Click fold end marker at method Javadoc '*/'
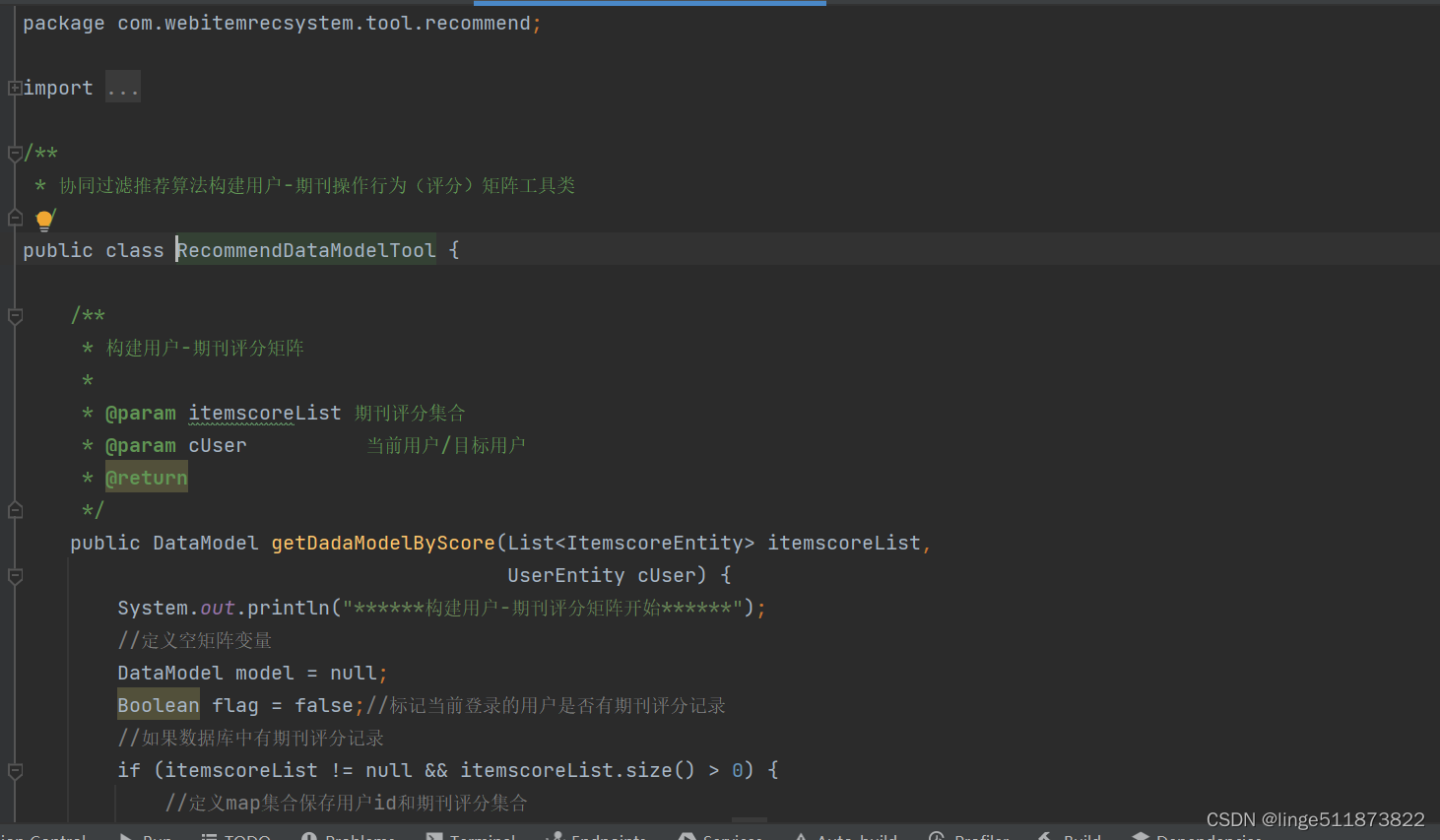This screenshot has height=840, width=1440. pyautogui.click(x=15, y=510)
